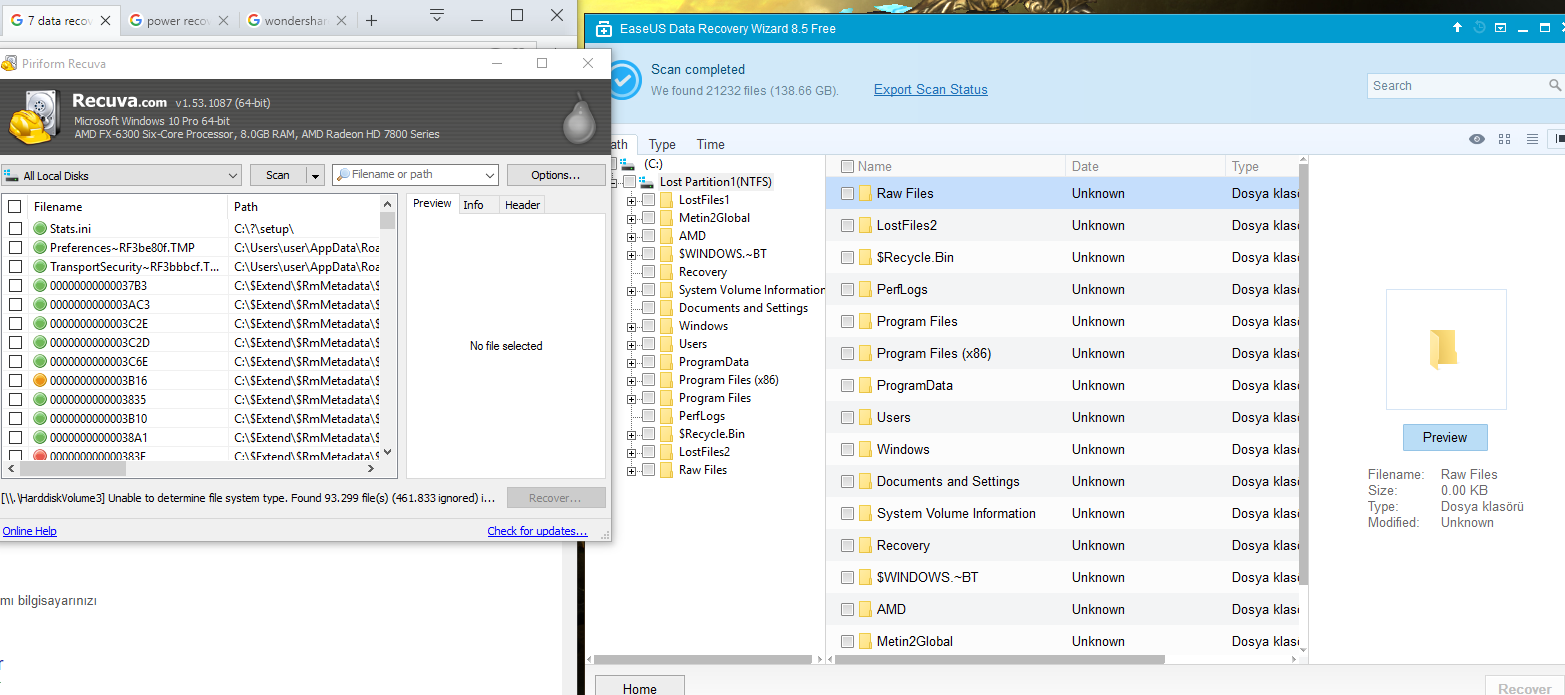Image resolution: width=1565 pixels, height=695 pixels.
Task: Expand the System Volume Information node
Action: point(632,290)
